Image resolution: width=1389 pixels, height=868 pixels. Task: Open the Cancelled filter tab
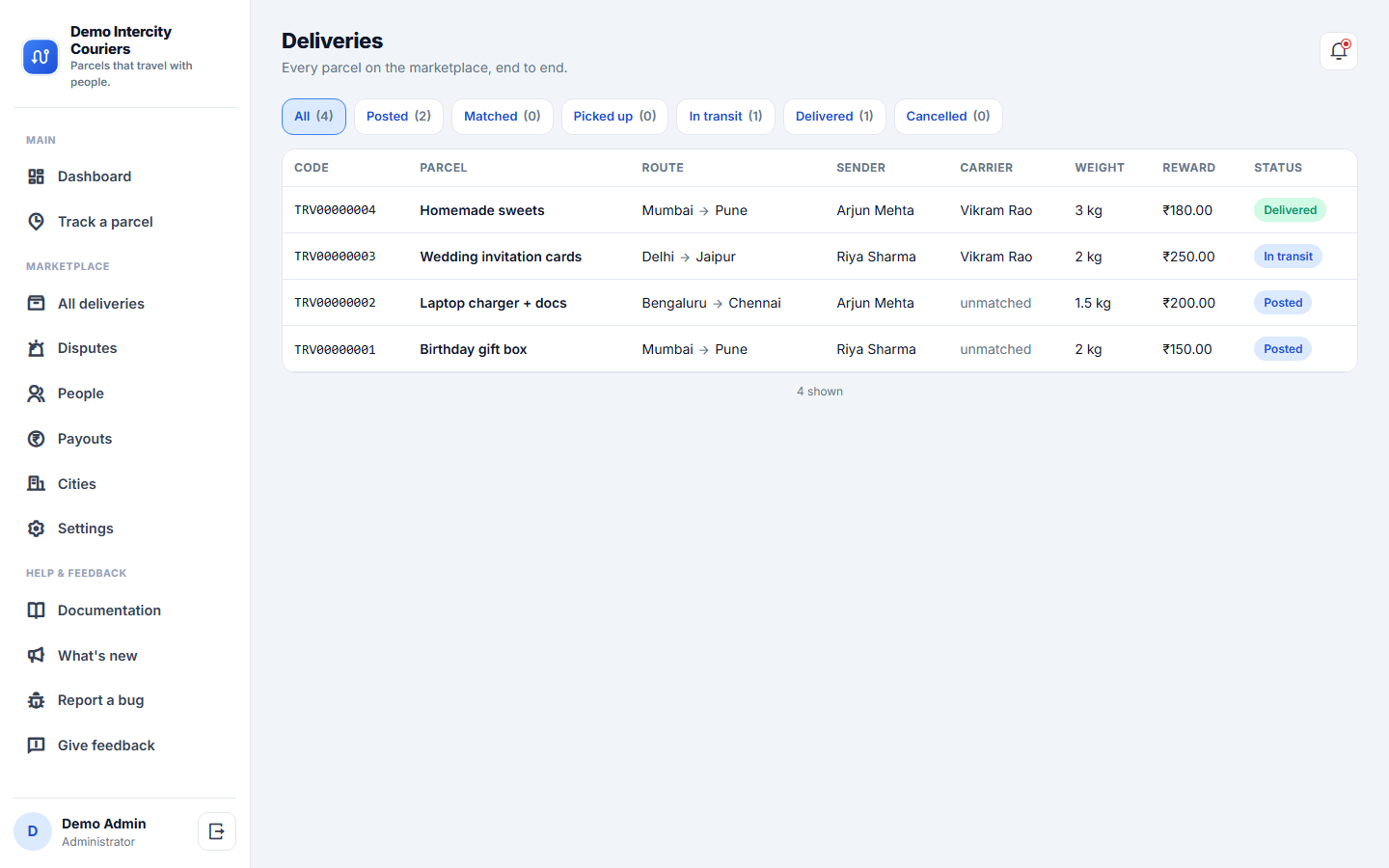click(x=948, y=117)
